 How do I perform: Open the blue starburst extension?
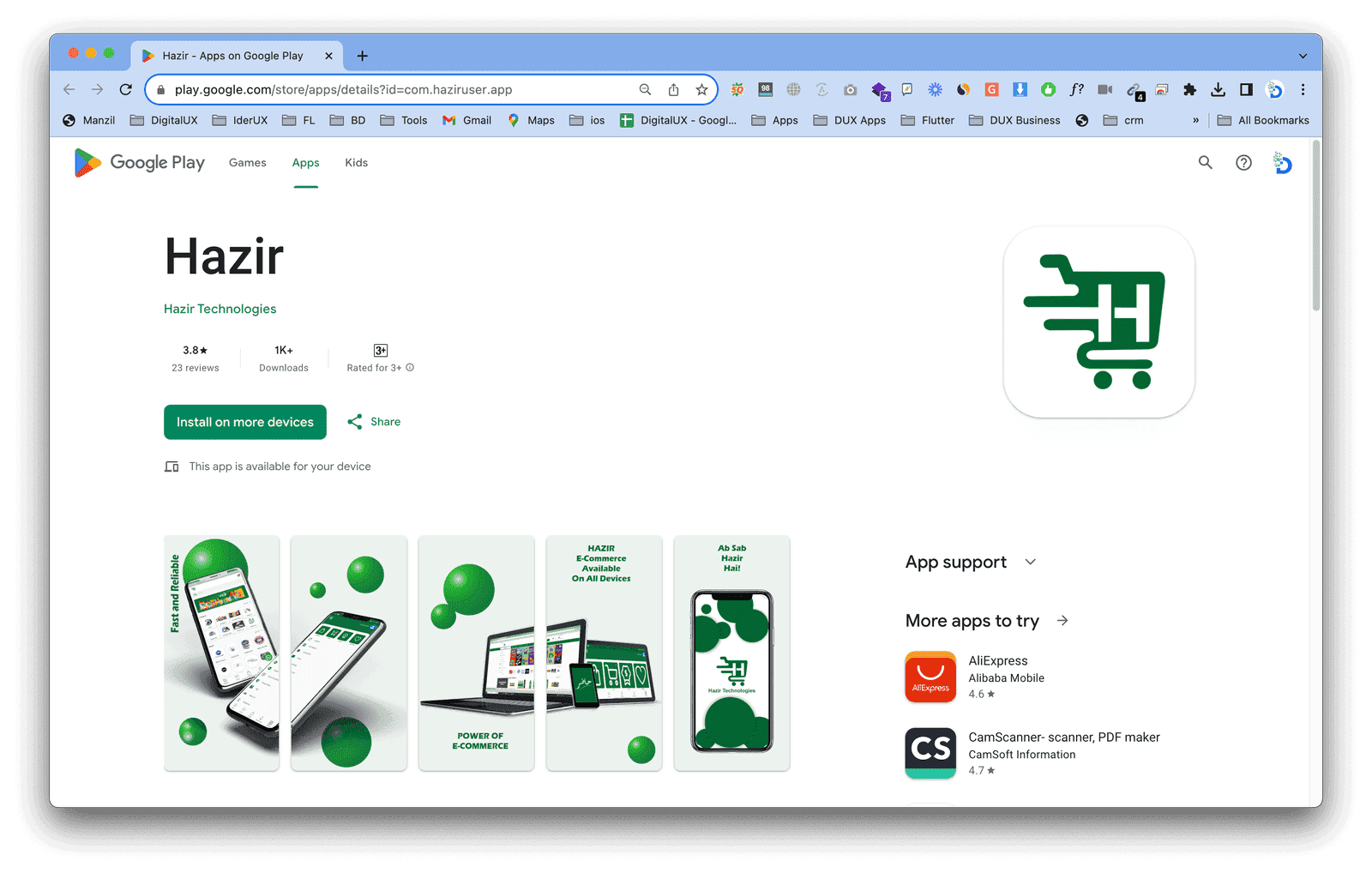coord(935,89)
